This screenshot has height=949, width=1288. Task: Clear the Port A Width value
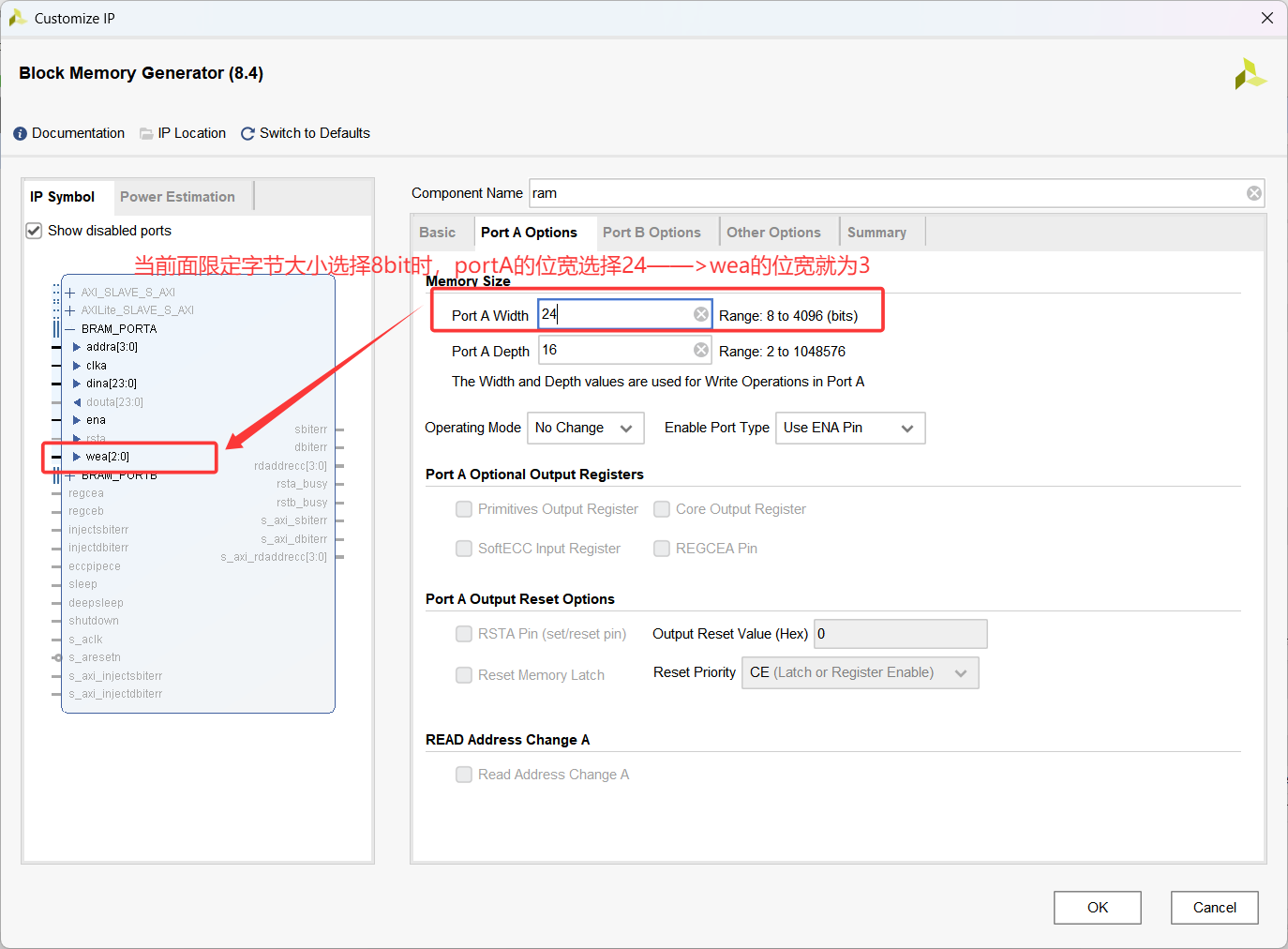point(701,314)
